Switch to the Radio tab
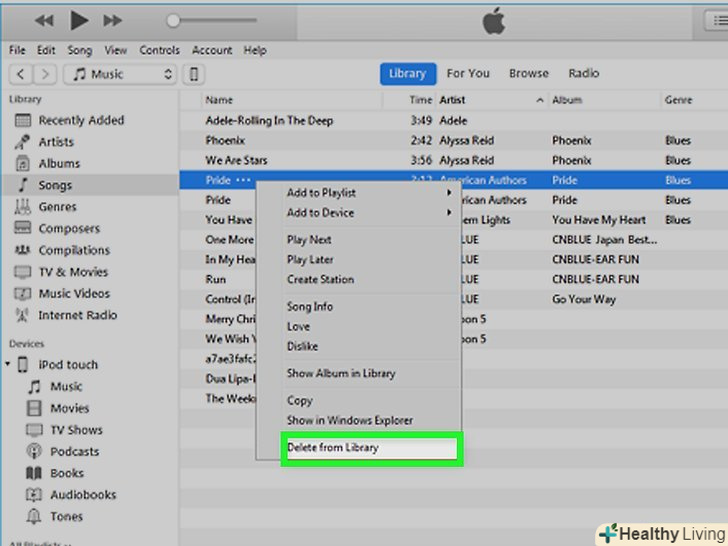Screen dimensions: 728x546 [x=584, y=73]
